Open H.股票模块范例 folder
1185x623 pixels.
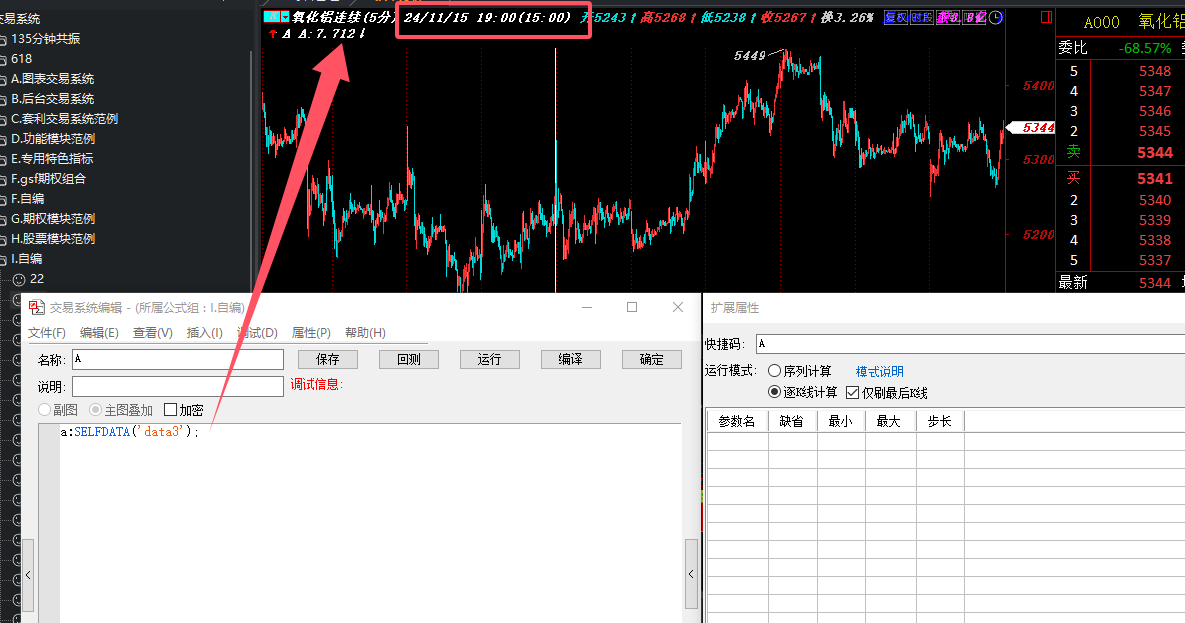pyautogui.click(x=53, y=239)
